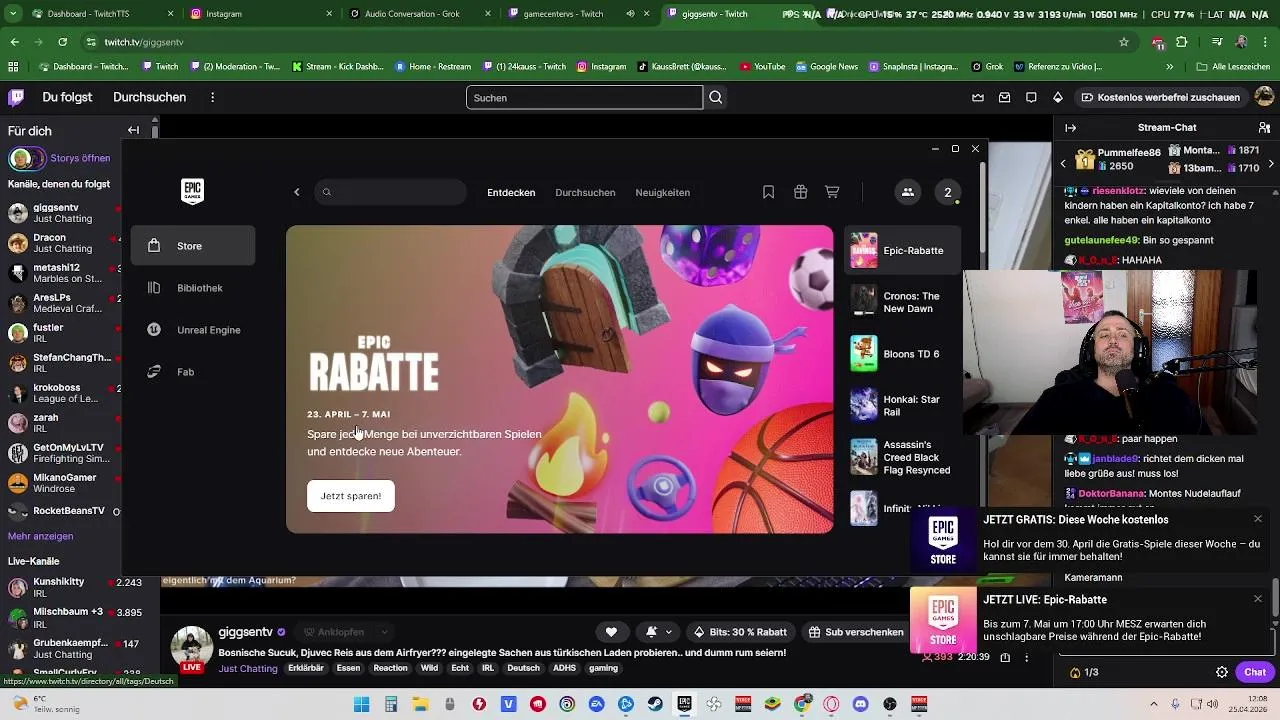1280x720 pixels.
Task: Bookmark page with Chrome star icon
Action: [x=1124, y=42]
